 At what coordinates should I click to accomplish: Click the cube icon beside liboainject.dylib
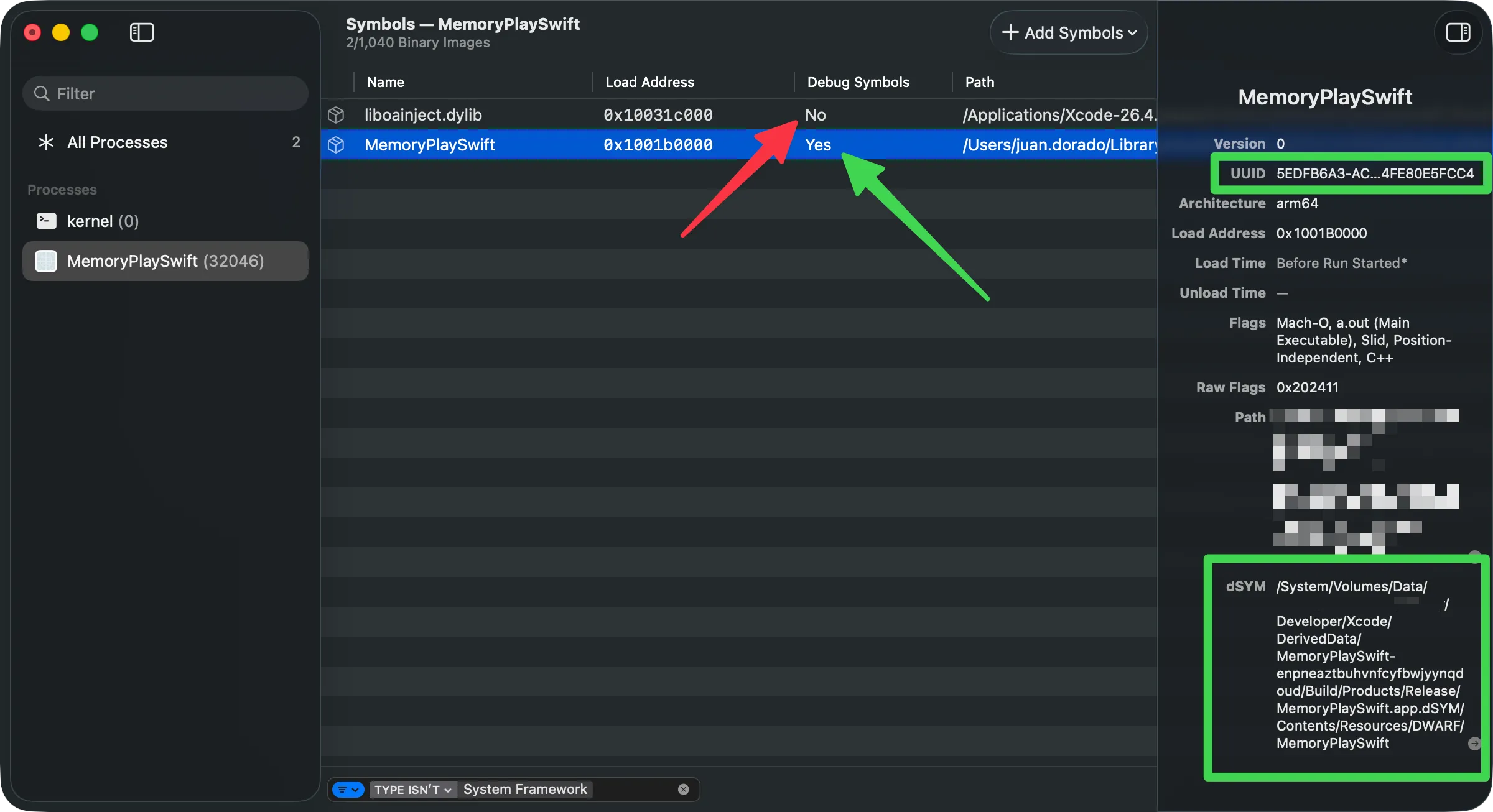tap(336, 115)
